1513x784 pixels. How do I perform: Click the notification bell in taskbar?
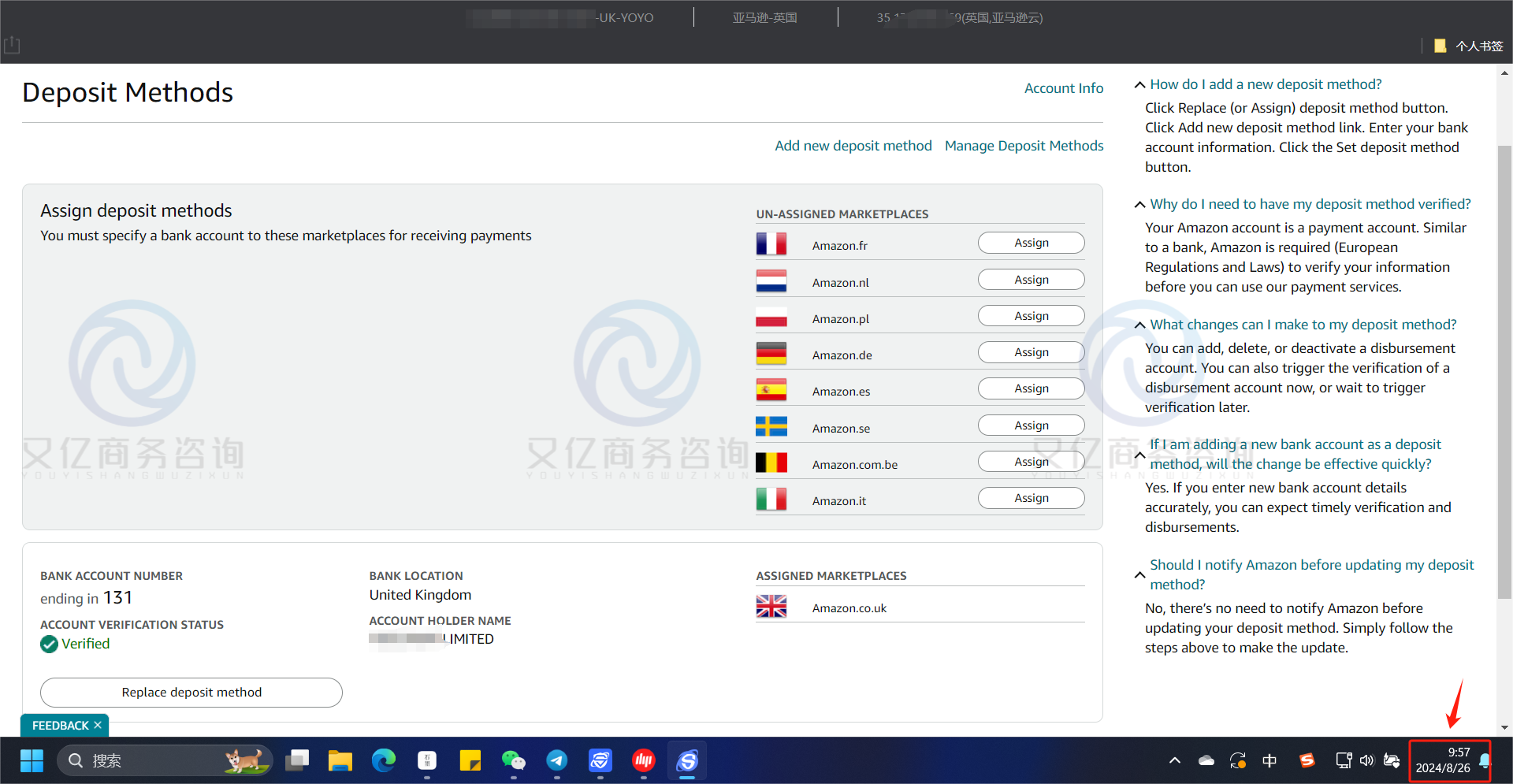click(1485, 760)
